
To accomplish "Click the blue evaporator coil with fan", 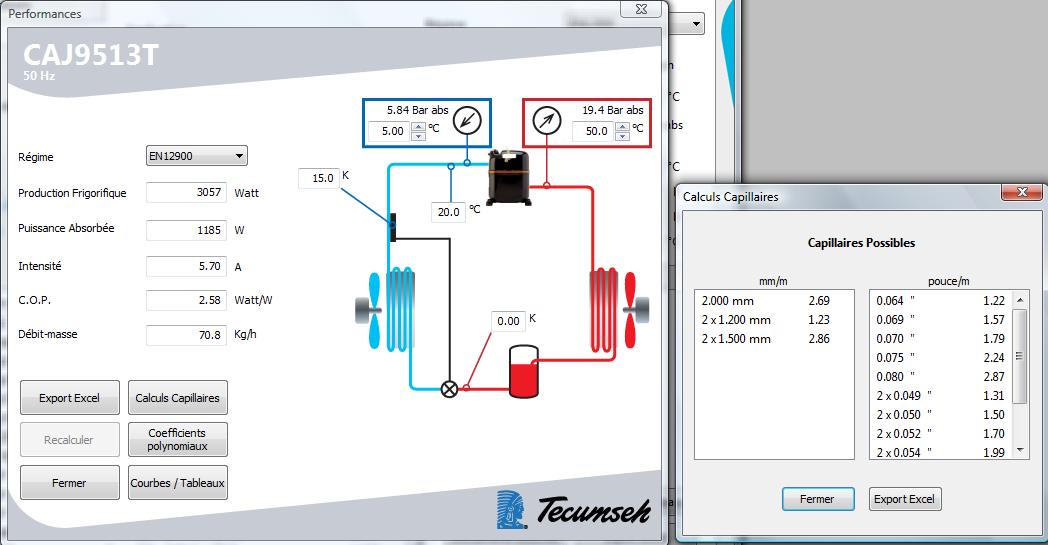I will click(x=386, y=309).
